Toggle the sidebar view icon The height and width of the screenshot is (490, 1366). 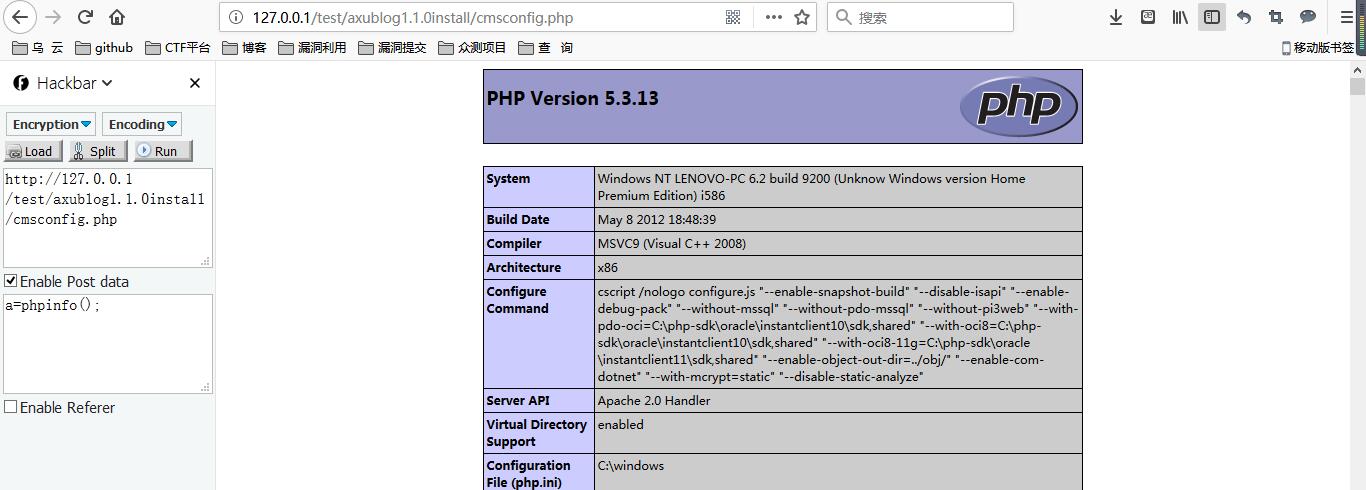[x=1212, y=17]
